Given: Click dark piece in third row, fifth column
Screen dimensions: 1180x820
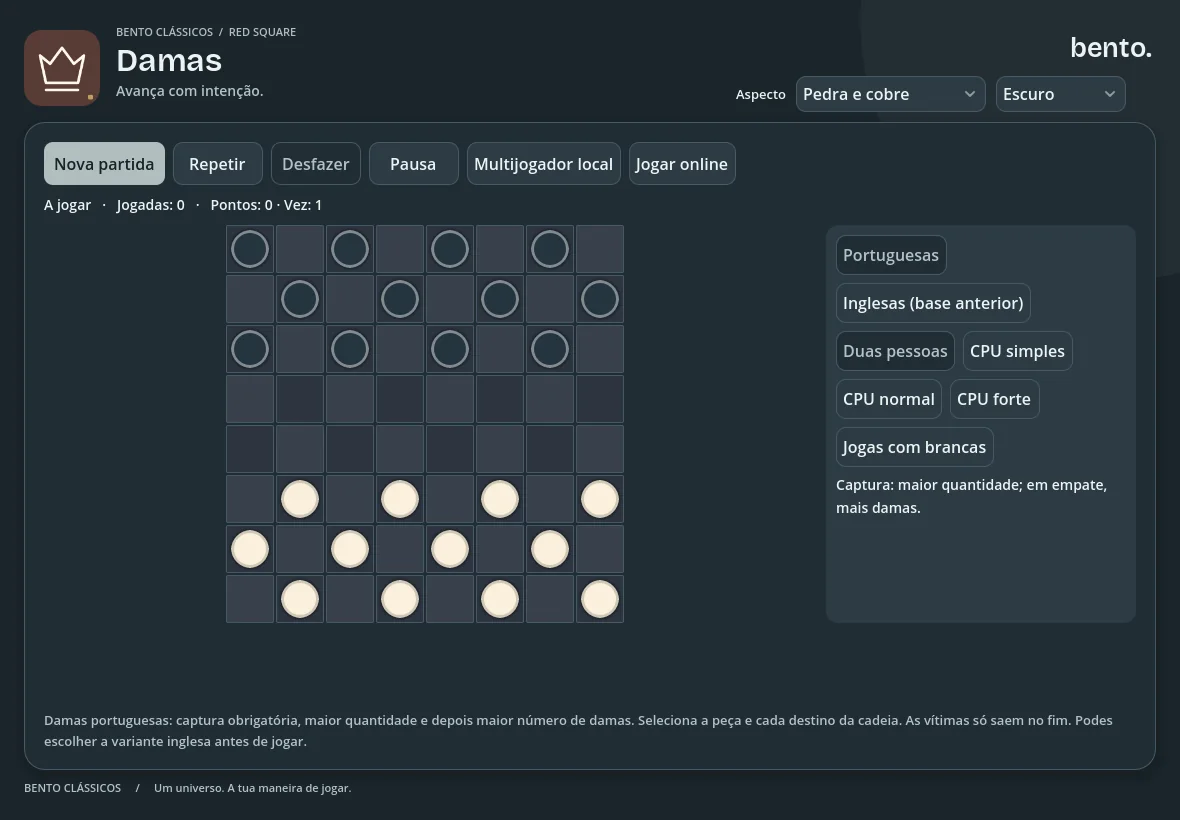Looking at the screenshot, I should click(450, 349).
